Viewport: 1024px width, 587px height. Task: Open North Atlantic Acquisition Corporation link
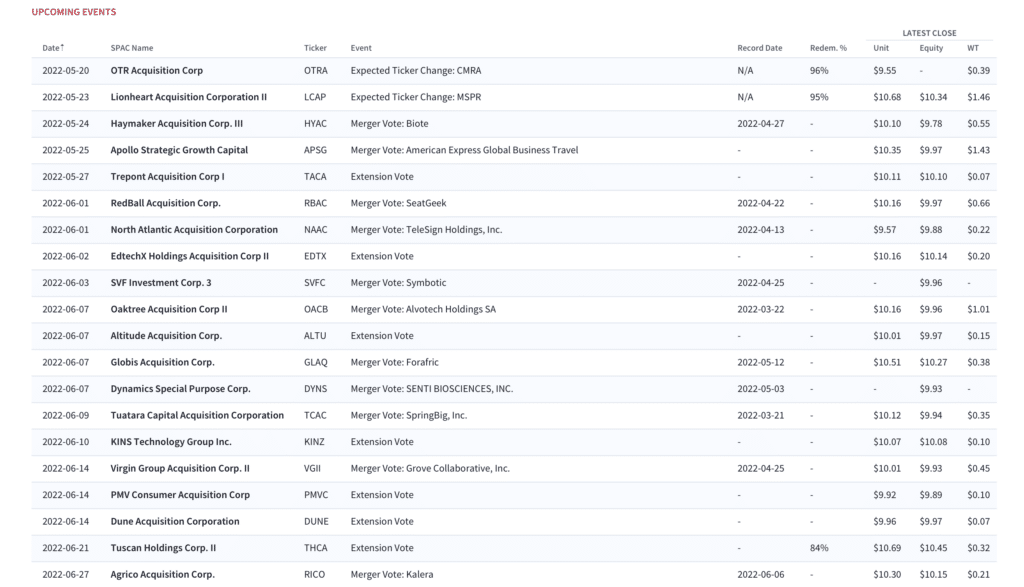pyautogui.click(x=194, y=230)
